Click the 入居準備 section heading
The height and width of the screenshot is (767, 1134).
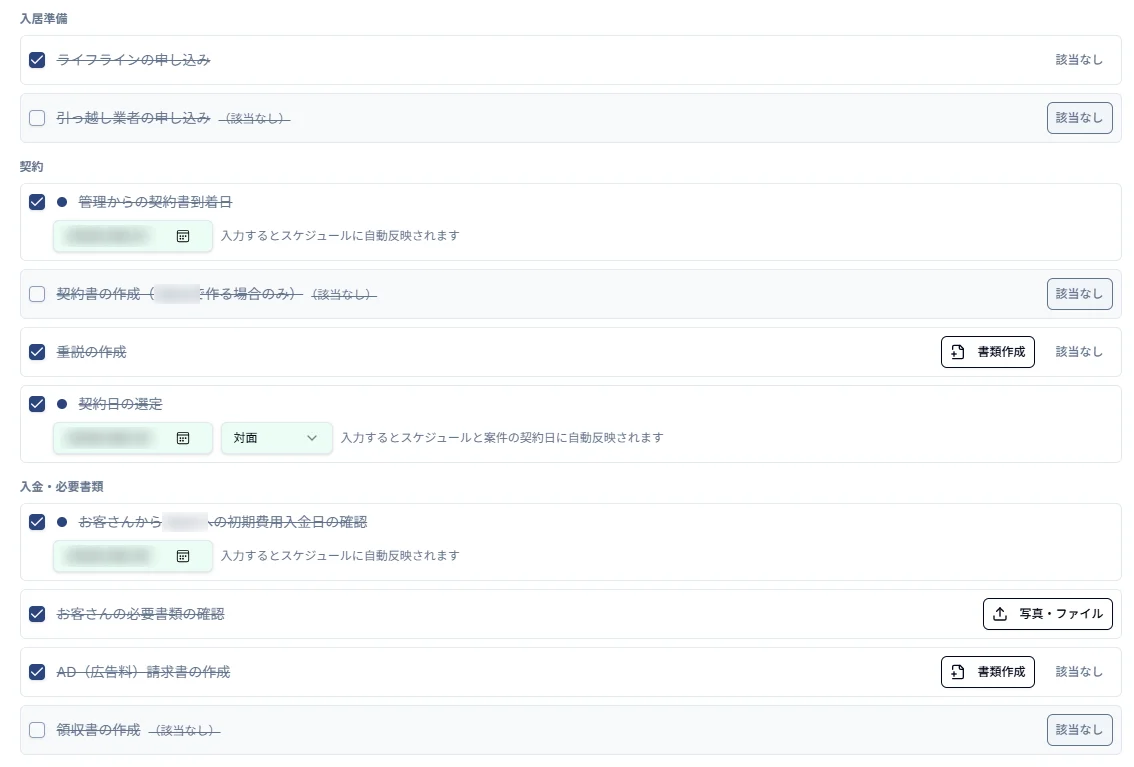click(x=43, y=19)
